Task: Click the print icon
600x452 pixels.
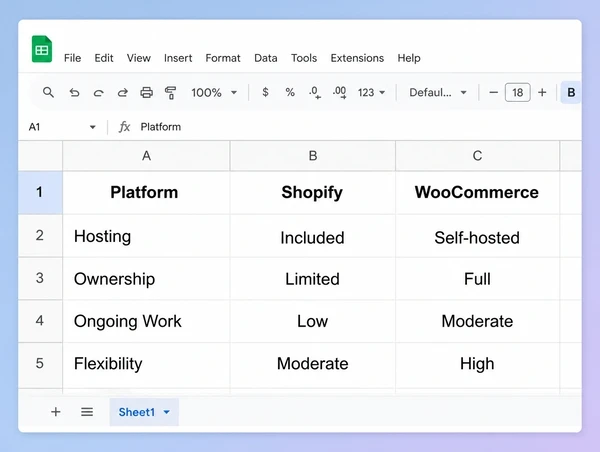Action: (x=146, y=93)
